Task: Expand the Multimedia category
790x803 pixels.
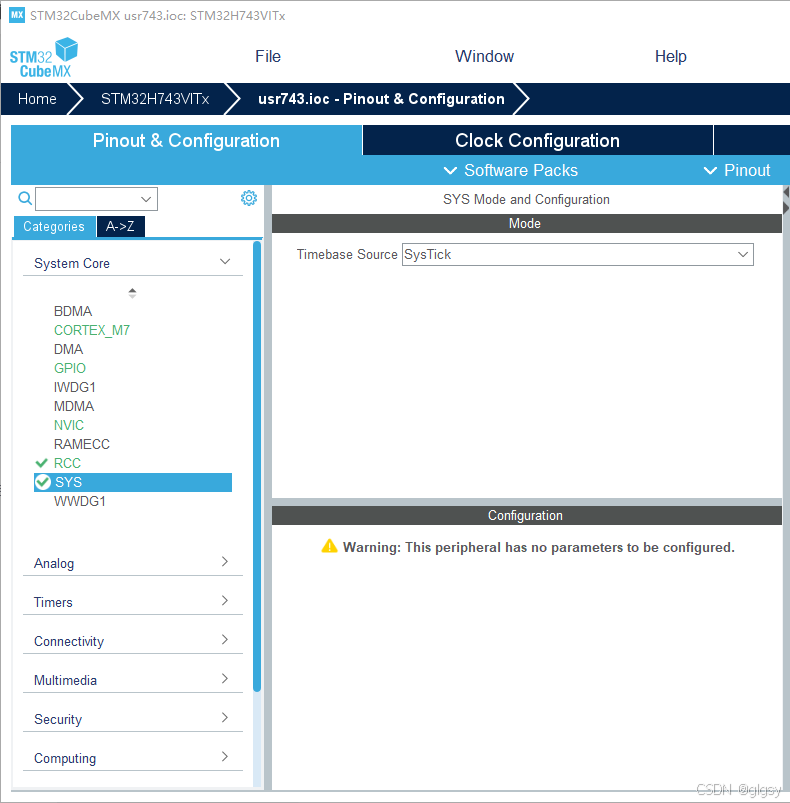Action: [133, 680]
